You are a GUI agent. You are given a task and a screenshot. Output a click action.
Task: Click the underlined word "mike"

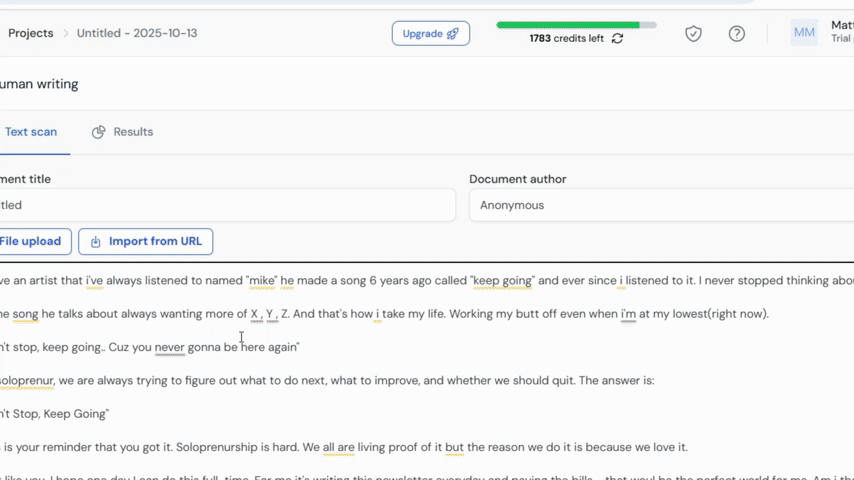[262, 281]
